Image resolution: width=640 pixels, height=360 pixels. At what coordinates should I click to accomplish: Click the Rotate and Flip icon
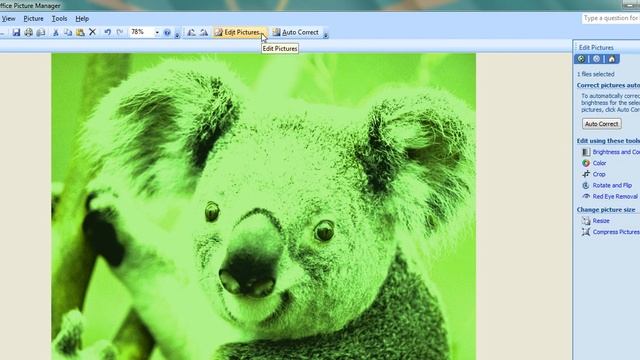(x=586, y=185)
